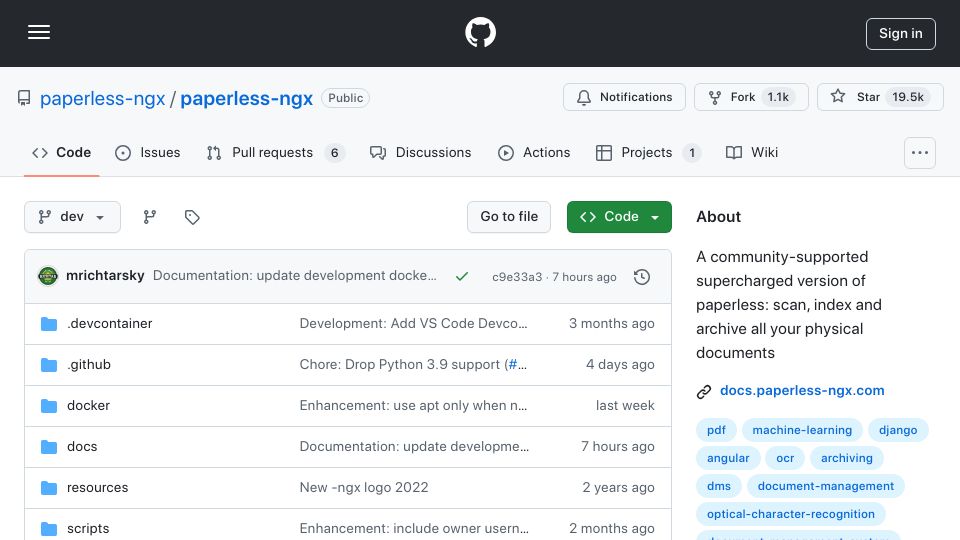960x540 pixels.
Task: Open the three-dot more options menu
Action: click(920, 152)
